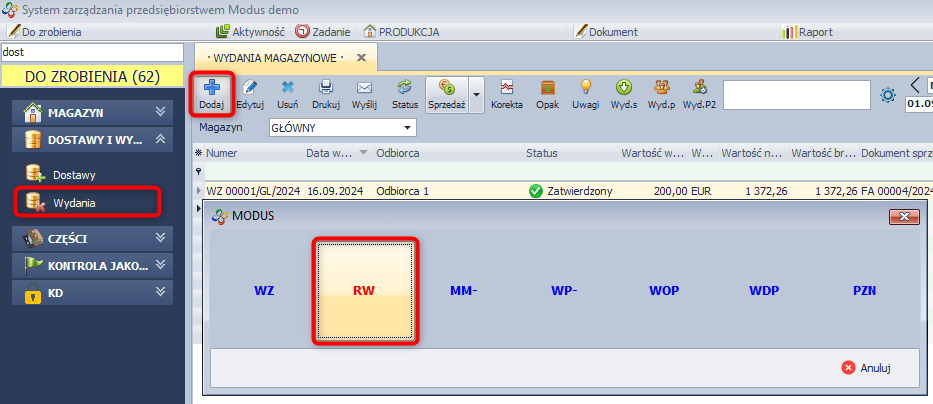This screenshot has width=933, height=404.
Task: Open the Dokument menu
Action: tap(606, 32)
